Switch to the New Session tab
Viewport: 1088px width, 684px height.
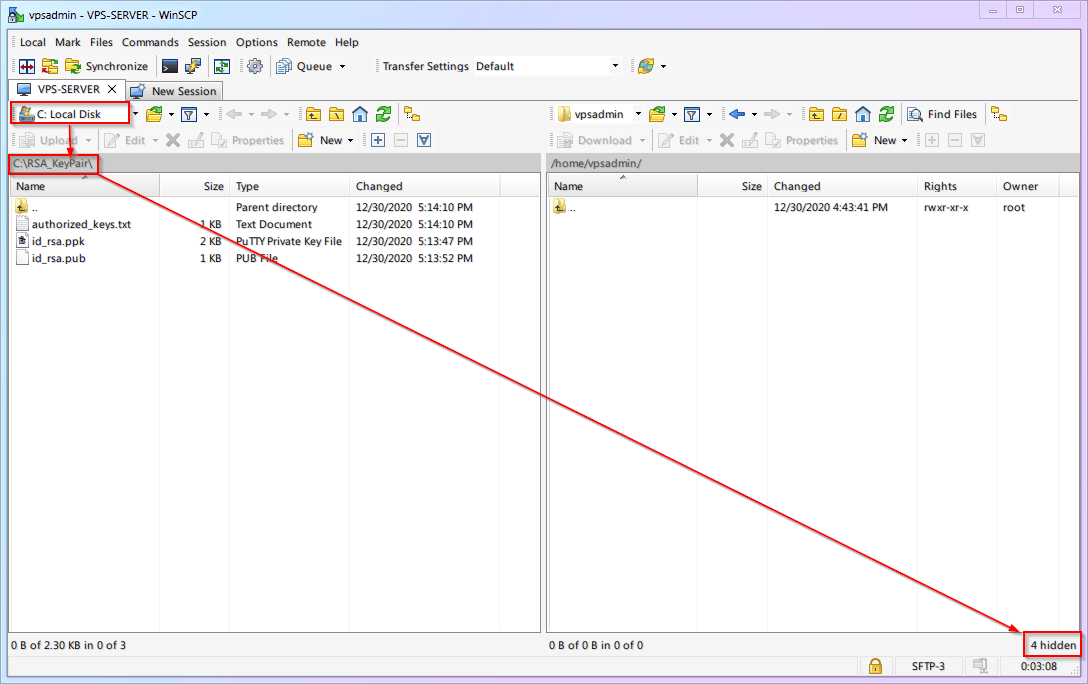coord(173,91)
